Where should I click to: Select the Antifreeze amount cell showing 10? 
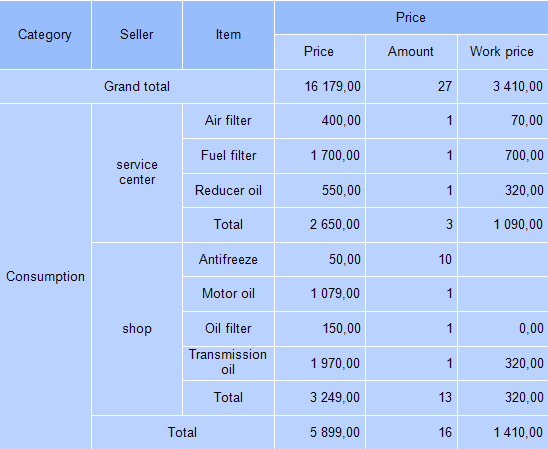click(x=411, y=260)
